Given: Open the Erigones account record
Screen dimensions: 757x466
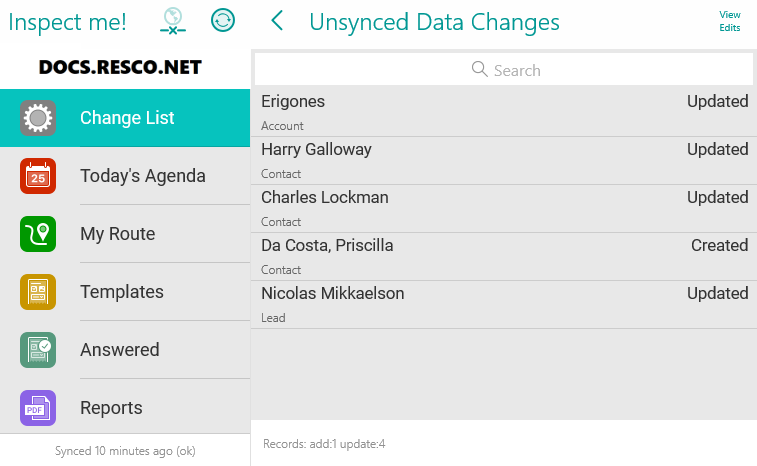Looking at the screenshot, I should 503,112.
